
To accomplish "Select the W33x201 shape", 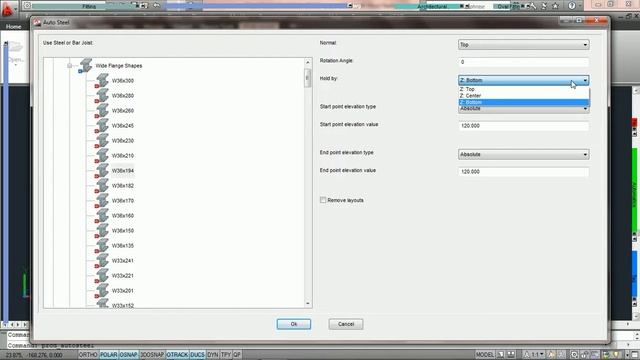I will (x=123, y=291).
